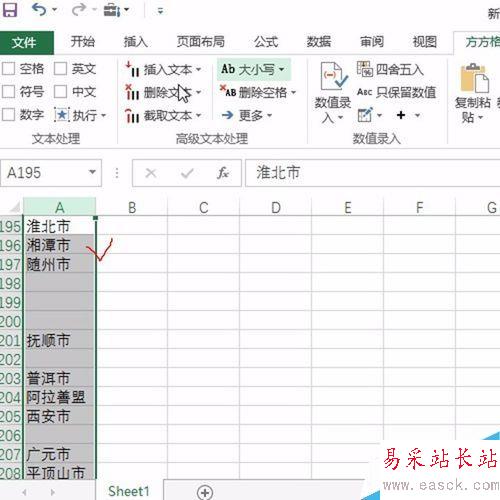
Task: Click the sheet scroll right arrow
Action: (x=53, y=492)
